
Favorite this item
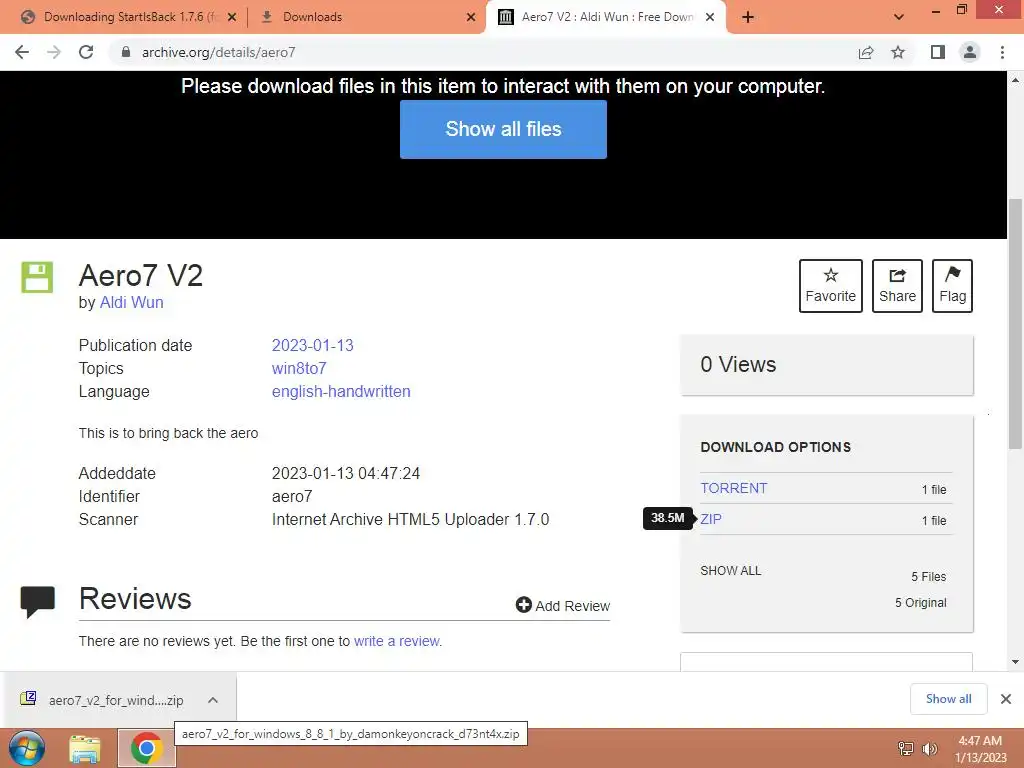tap(831, 286)
